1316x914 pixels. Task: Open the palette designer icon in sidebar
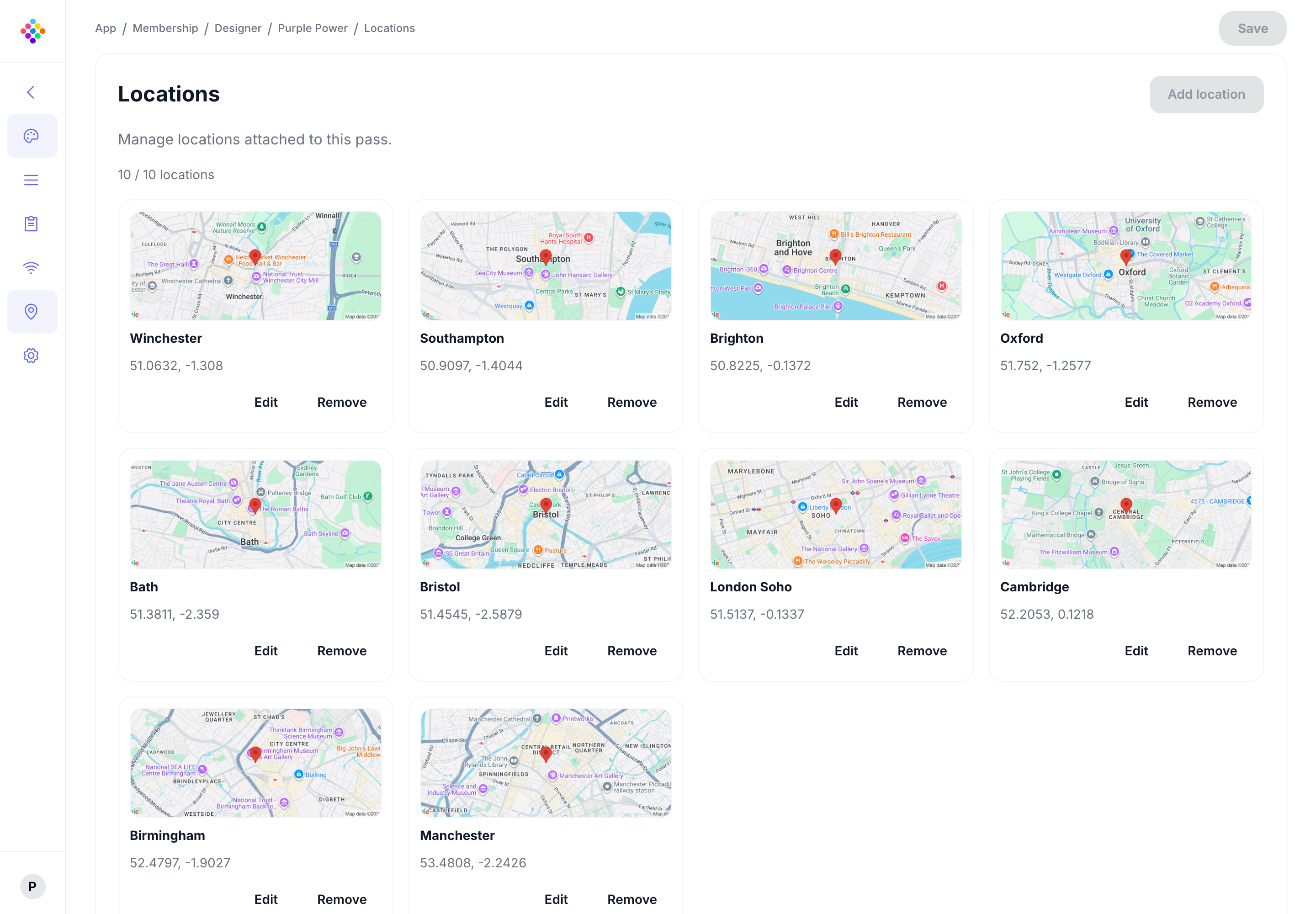click(32, 136)
